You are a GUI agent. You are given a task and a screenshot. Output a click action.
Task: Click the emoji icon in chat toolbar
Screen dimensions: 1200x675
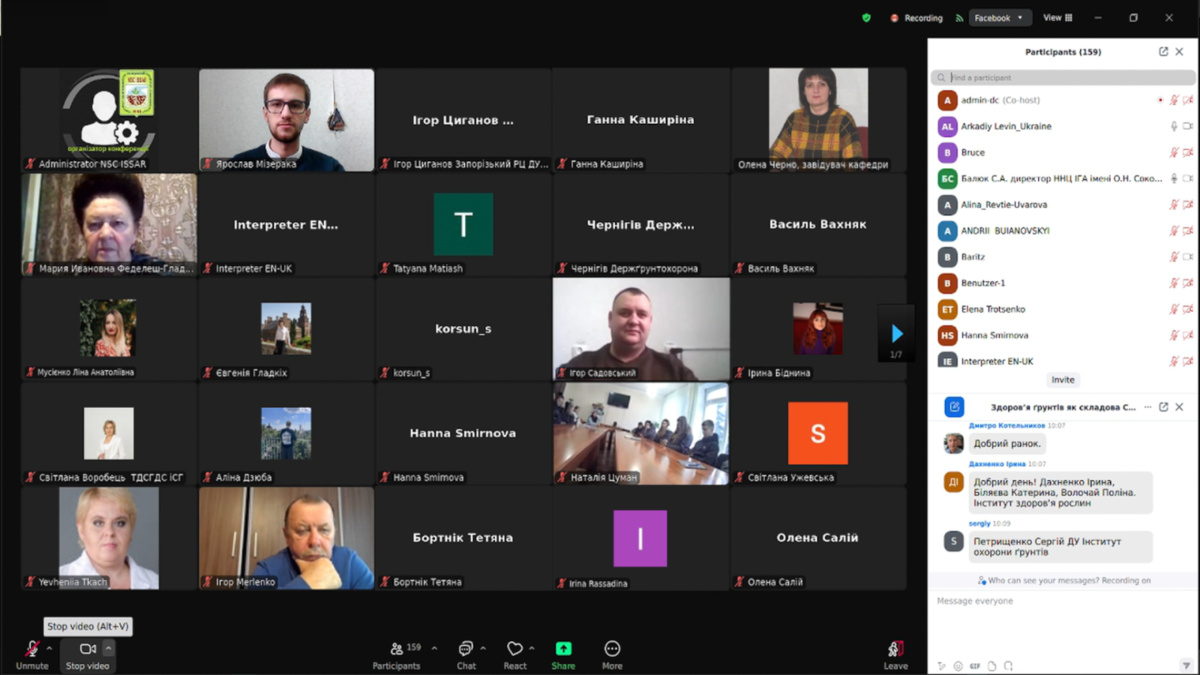958,666
